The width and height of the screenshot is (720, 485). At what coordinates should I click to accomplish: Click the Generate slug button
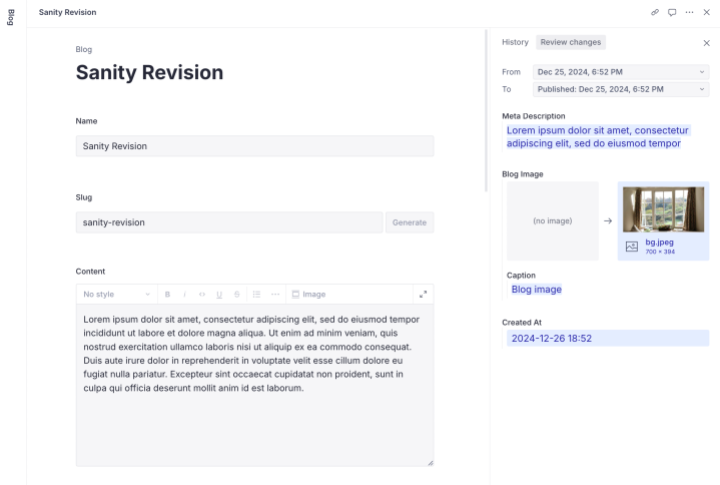point(410,222)
